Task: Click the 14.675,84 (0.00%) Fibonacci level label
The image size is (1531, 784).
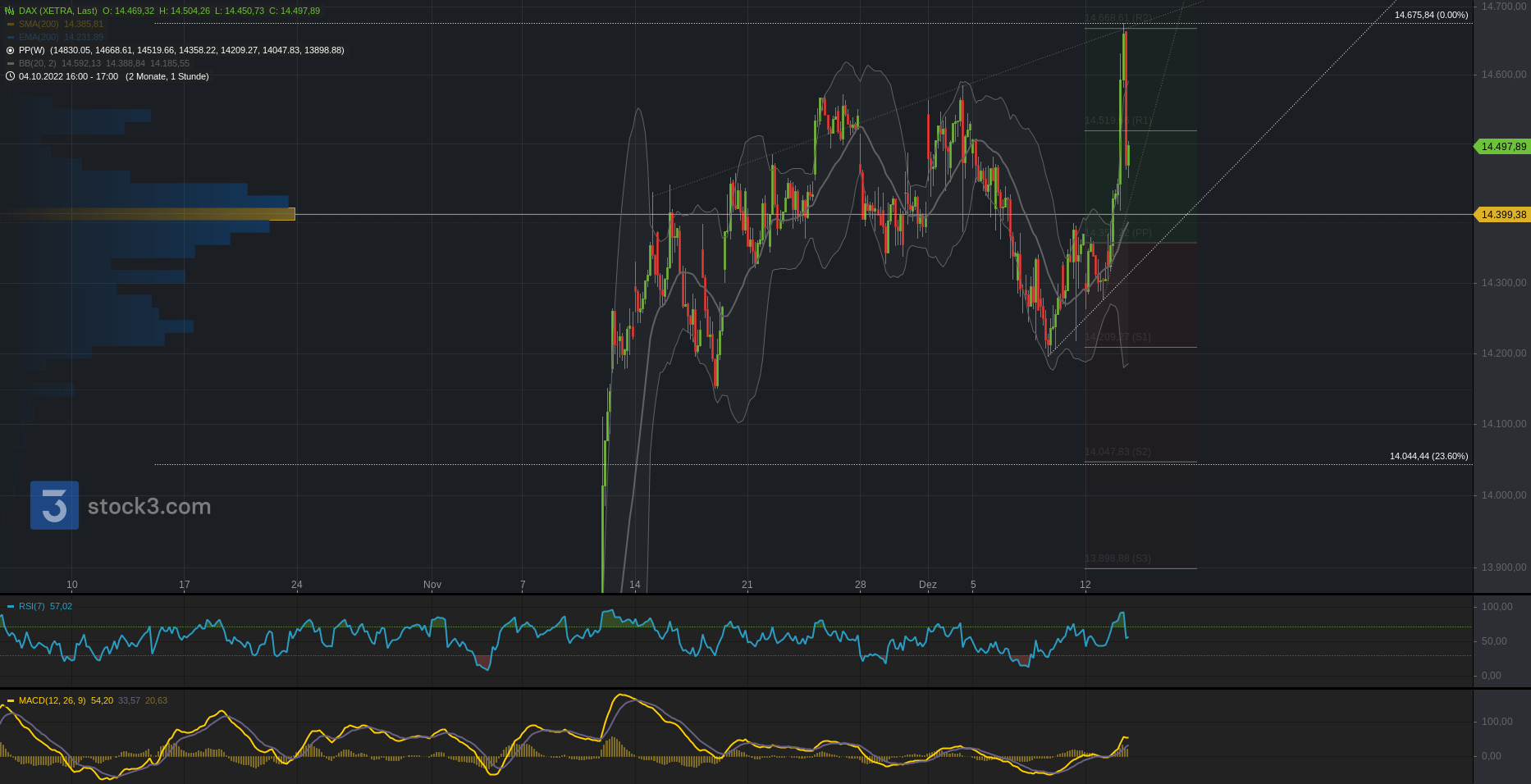Action: pyautogui.click(x=1431, y=15)
